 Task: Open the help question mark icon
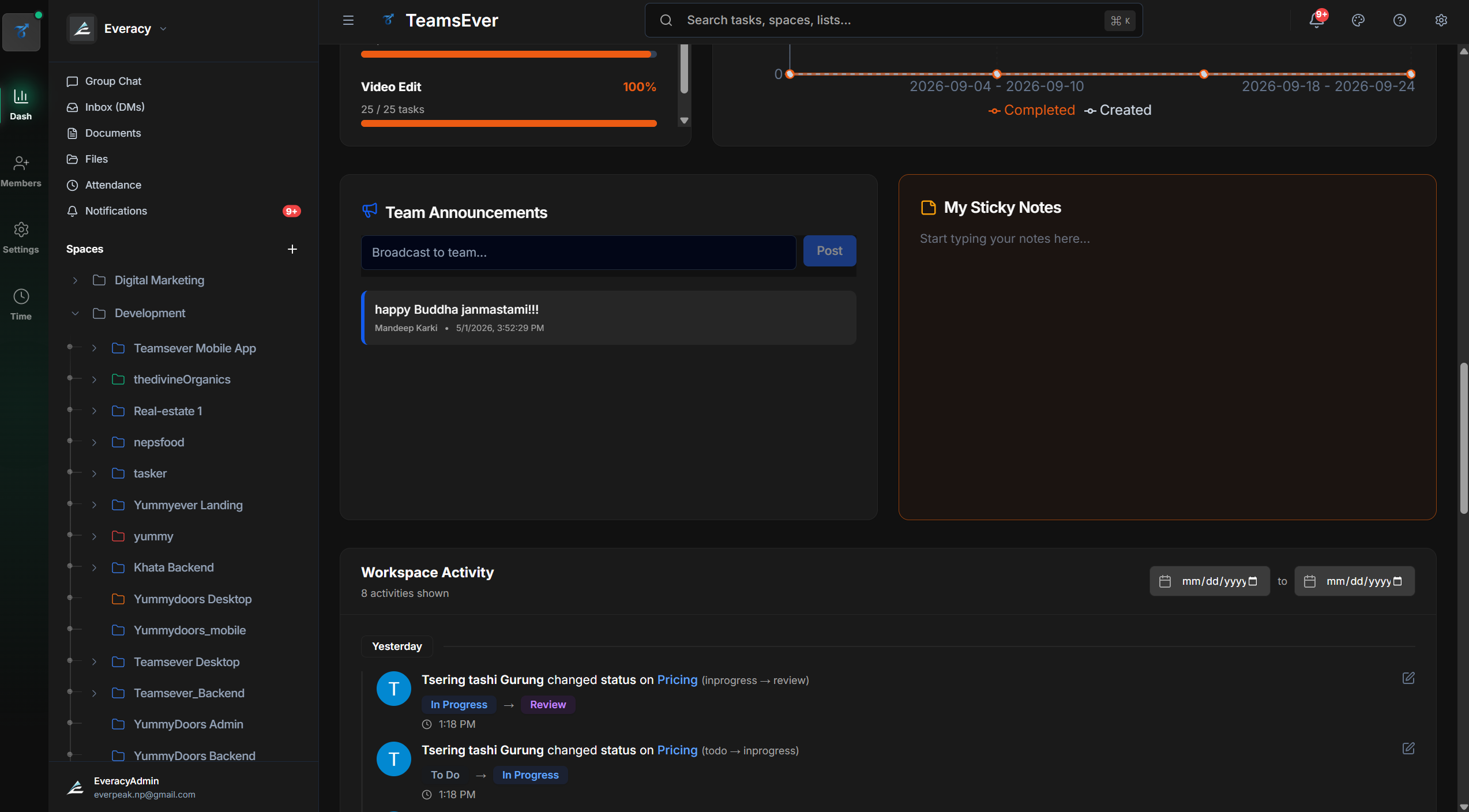click(1400, 20)
